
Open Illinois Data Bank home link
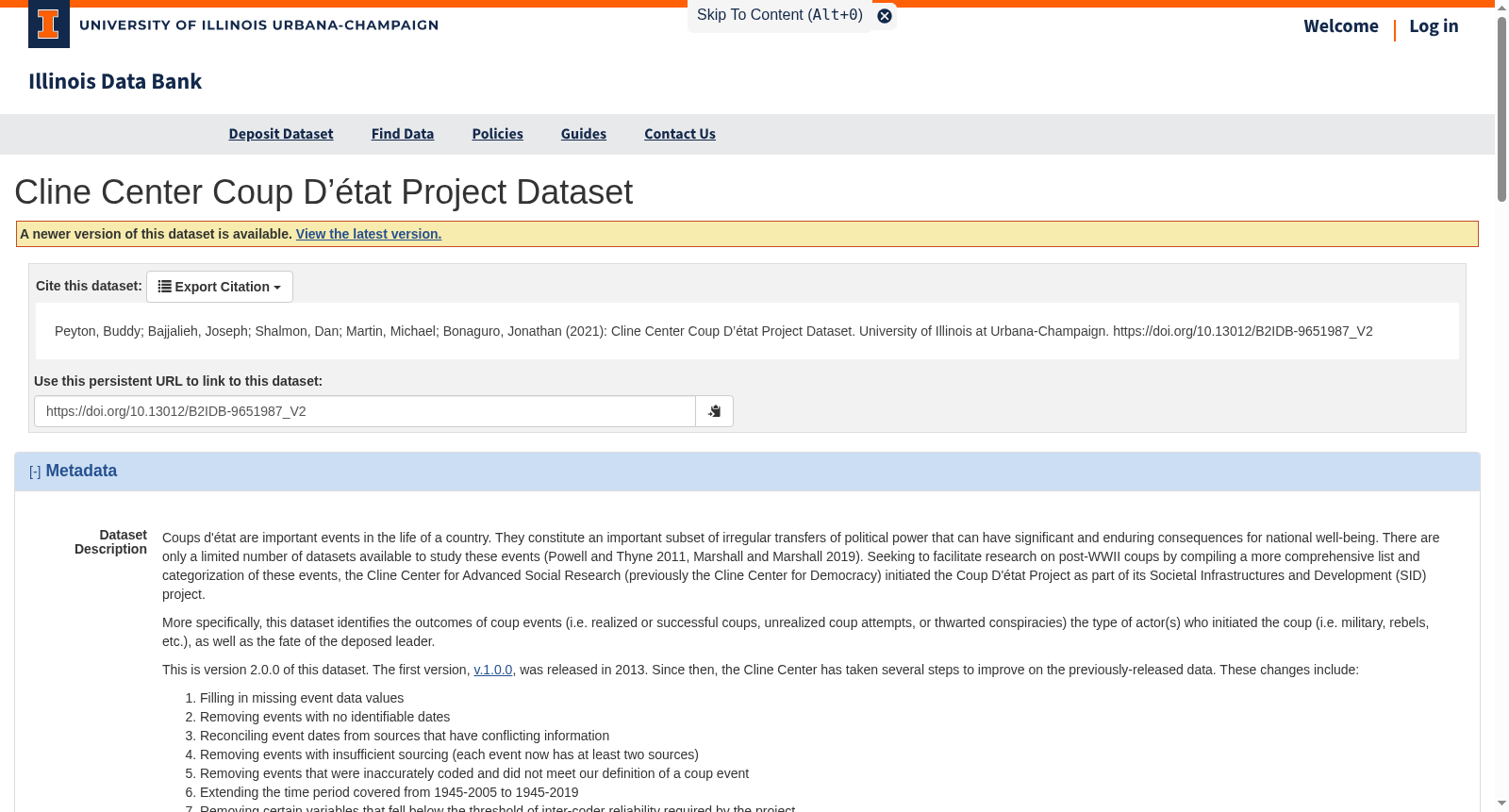(x=115, y=81)
